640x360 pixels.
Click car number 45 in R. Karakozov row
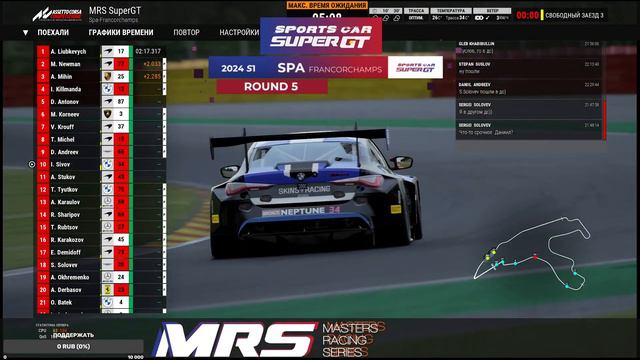[x=121, y=240]
